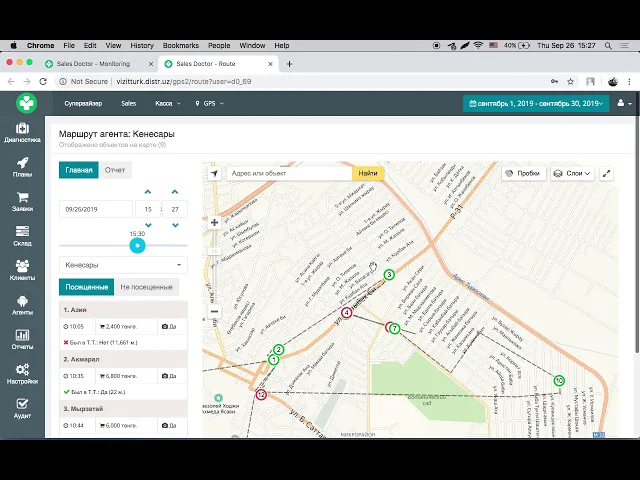The width and height of the screenshot is (640, 480).
Task: Close the Sales Doctor - Route tab
Action: (x=270, y=64)
